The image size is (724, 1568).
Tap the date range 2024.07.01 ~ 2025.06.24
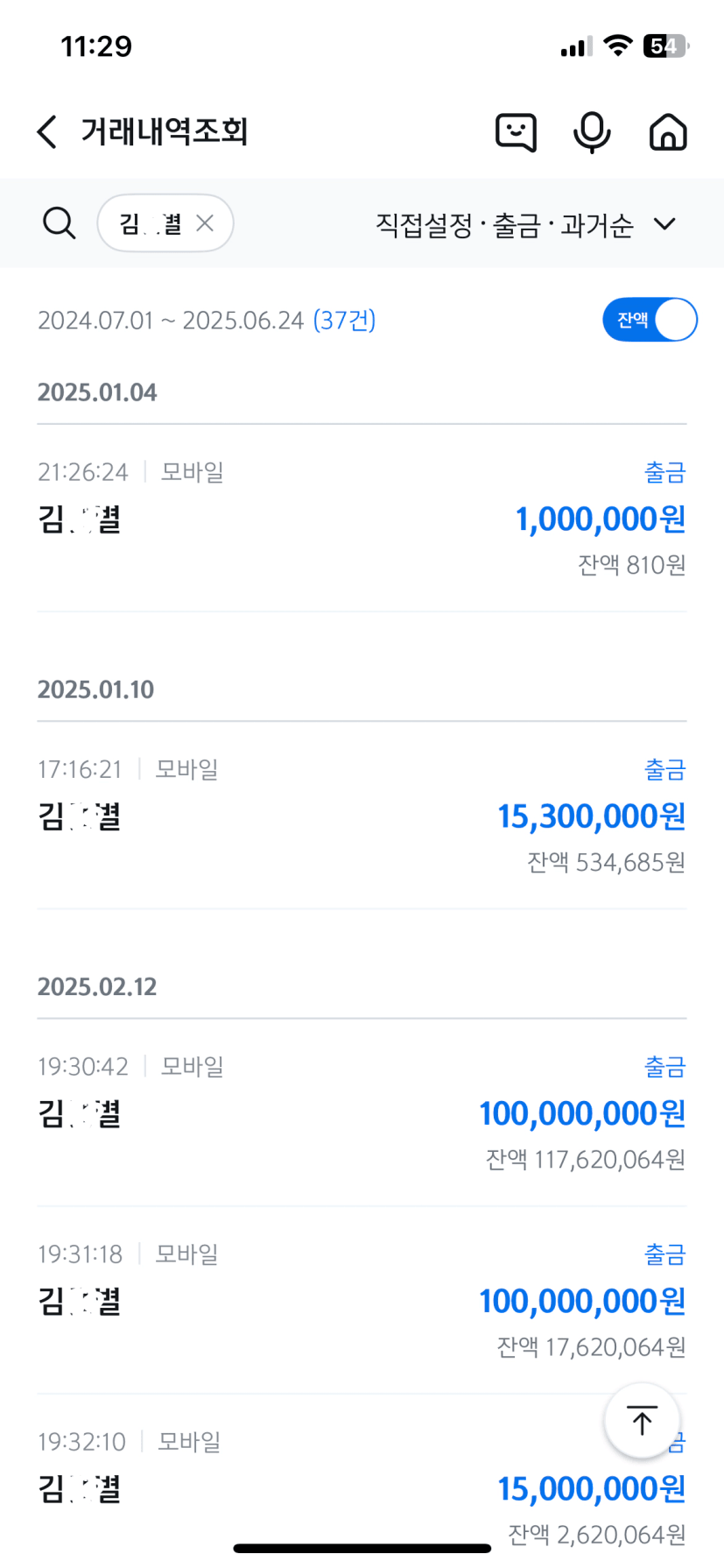pos(171,321)
